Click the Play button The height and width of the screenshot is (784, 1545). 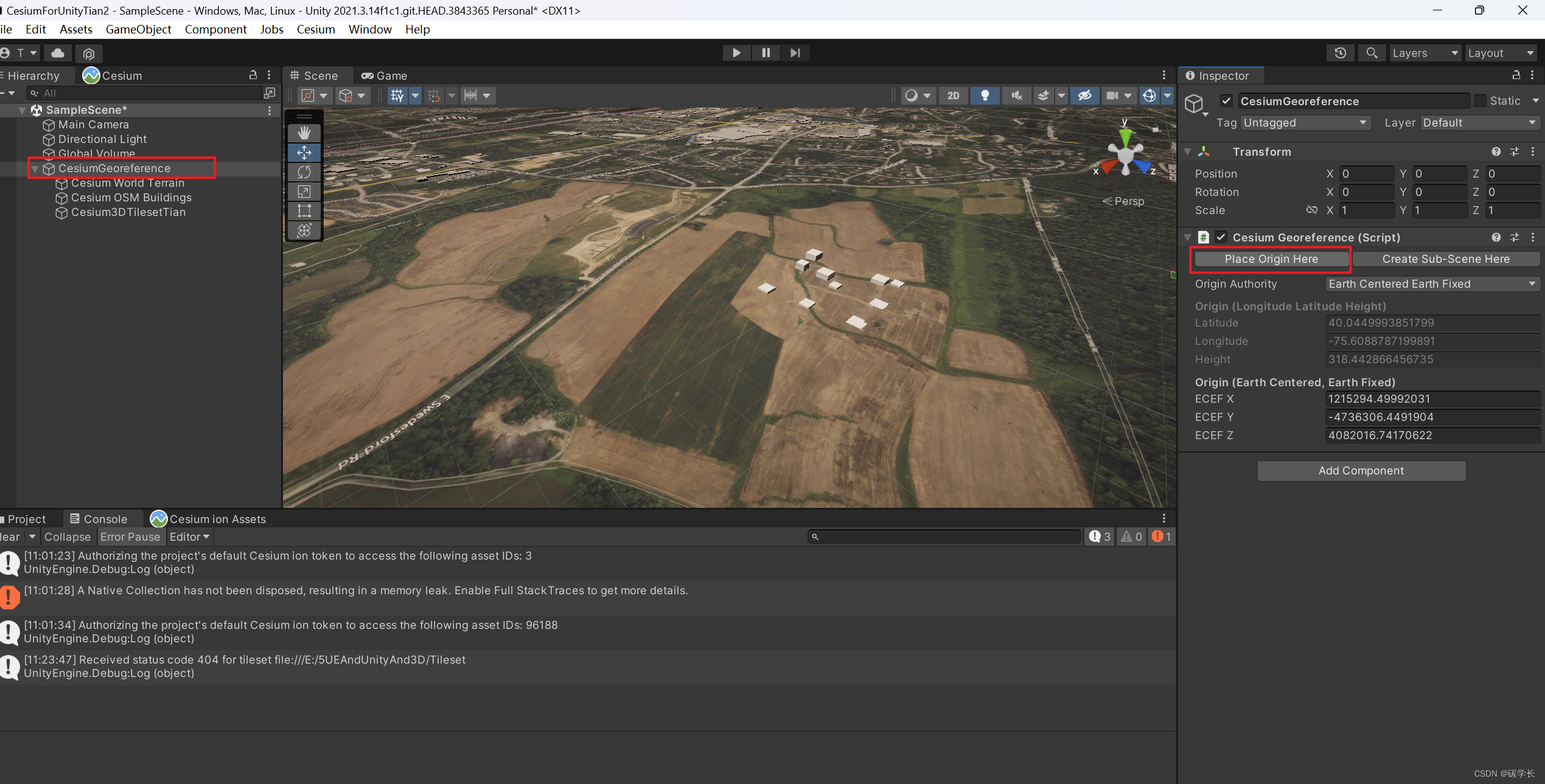click(x=736, y=53)
